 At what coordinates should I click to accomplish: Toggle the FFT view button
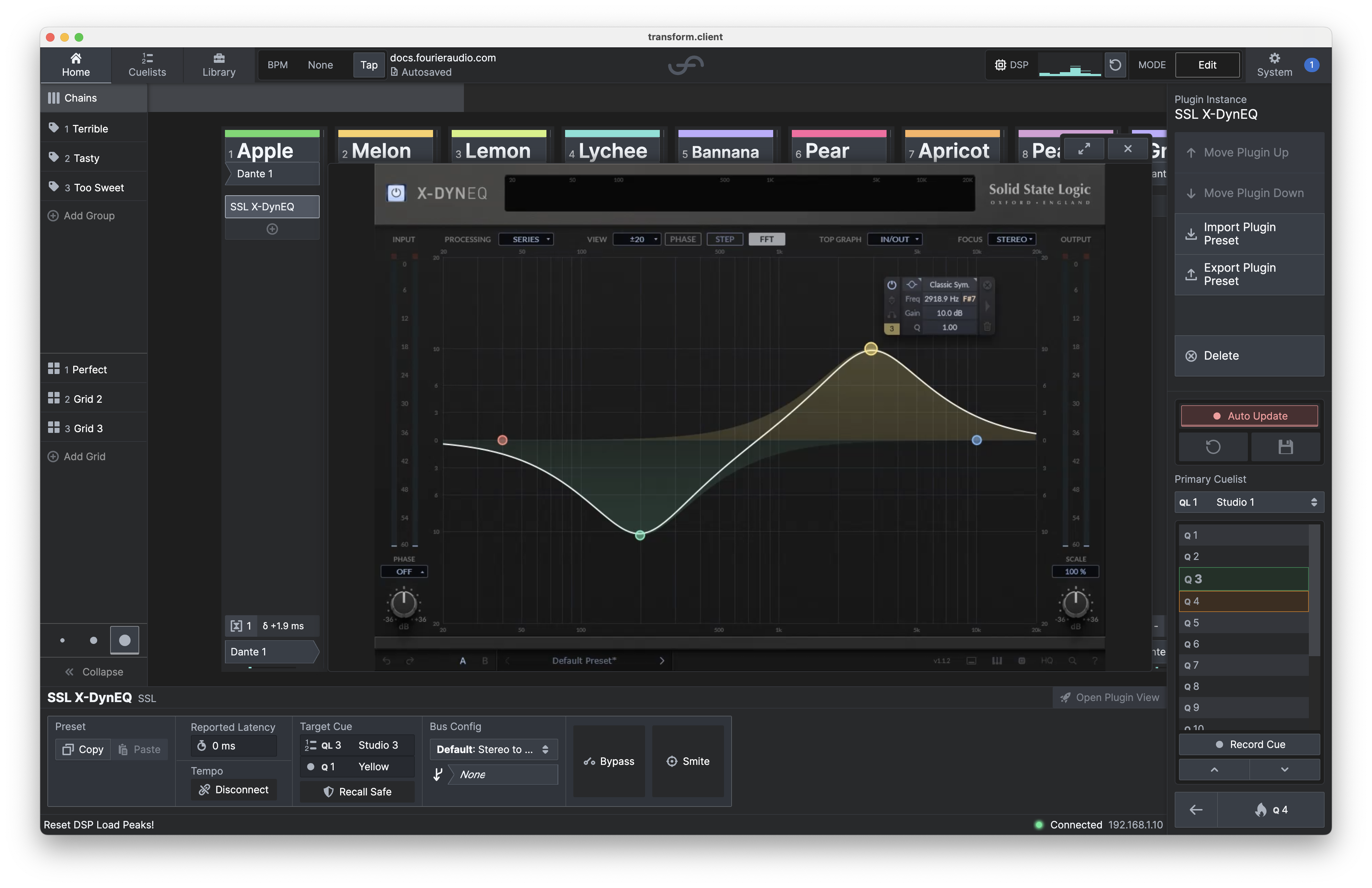766,239
